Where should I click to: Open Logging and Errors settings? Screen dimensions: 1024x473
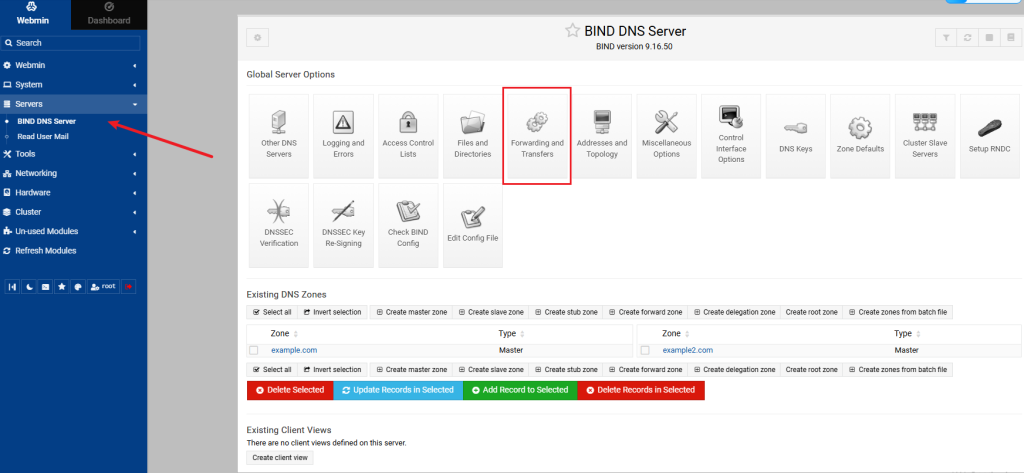tap(343, 136)
